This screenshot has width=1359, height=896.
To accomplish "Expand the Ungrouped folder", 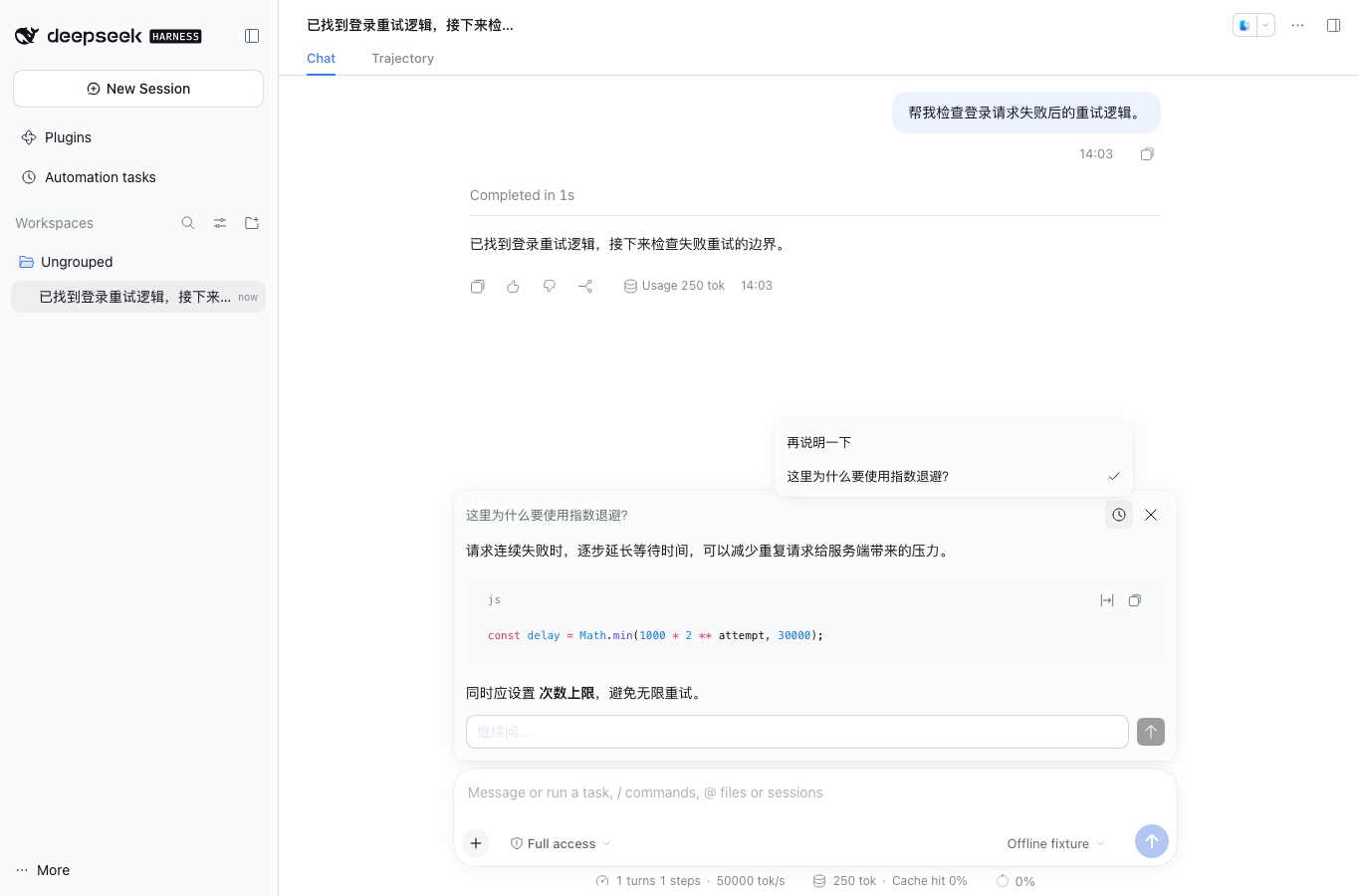I will 138,262.
